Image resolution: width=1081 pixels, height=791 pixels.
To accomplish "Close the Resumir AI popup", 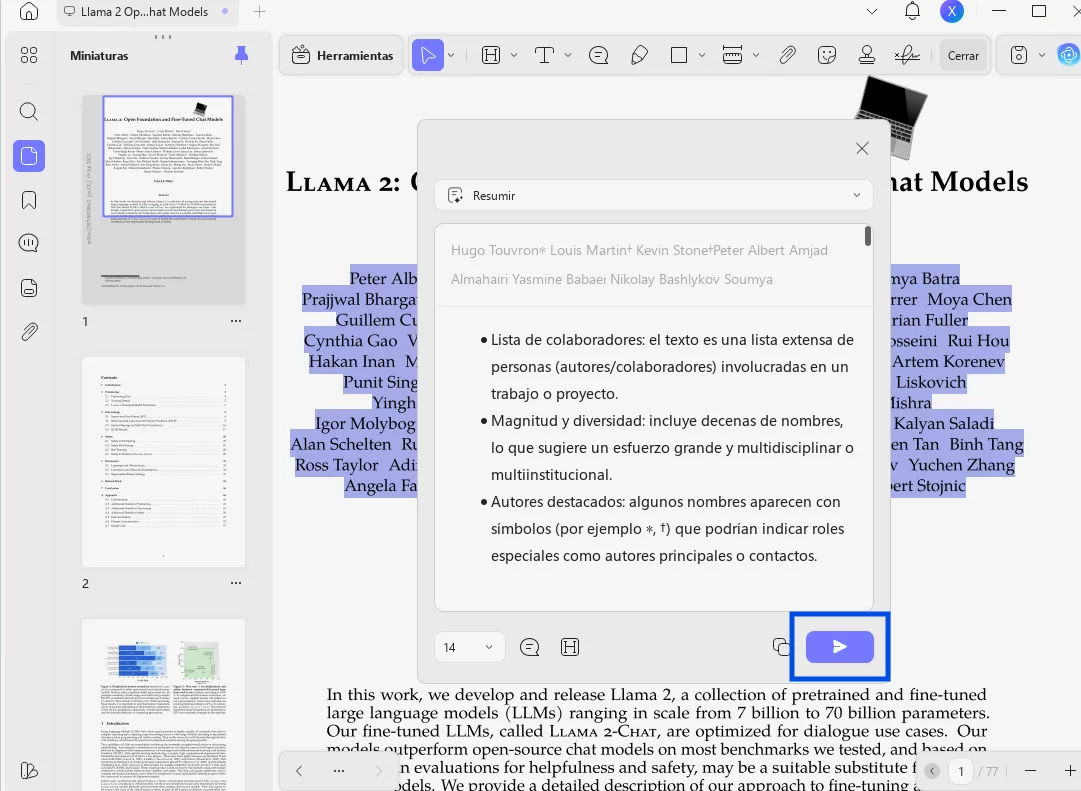I will (862, 148).
